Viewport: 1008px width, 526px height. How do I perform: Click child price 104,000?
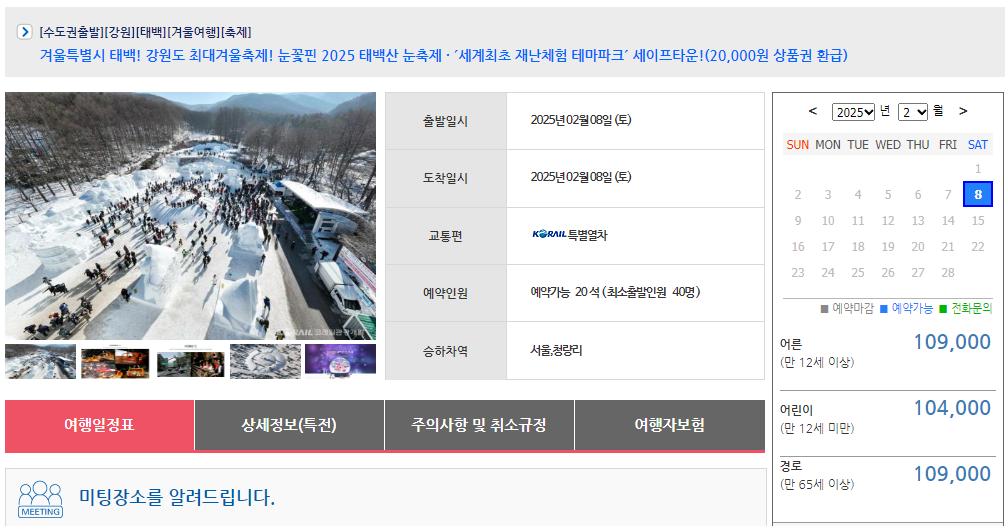tap(952, 408)
